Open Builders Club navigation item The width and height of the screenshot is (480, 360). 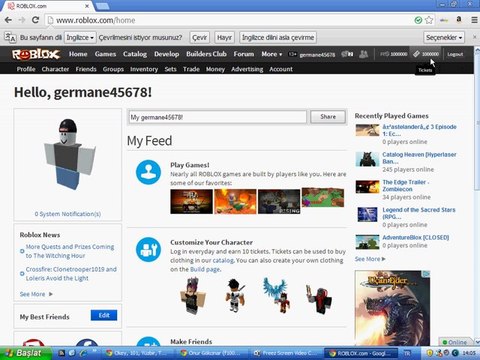click(206, 54)
